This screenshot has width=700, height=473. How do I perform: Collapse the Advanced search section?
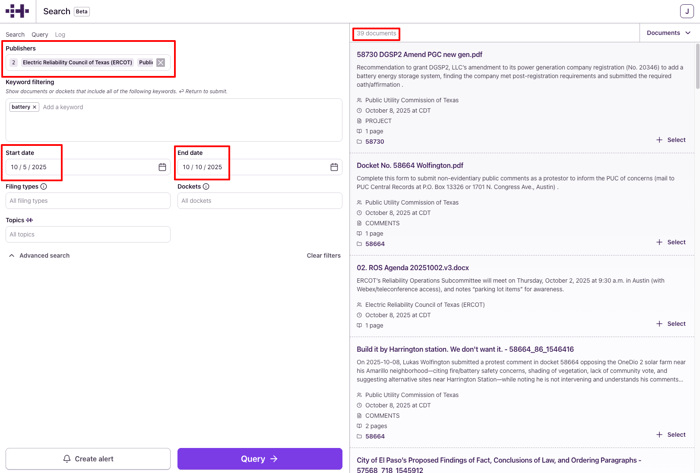(40, 256)
